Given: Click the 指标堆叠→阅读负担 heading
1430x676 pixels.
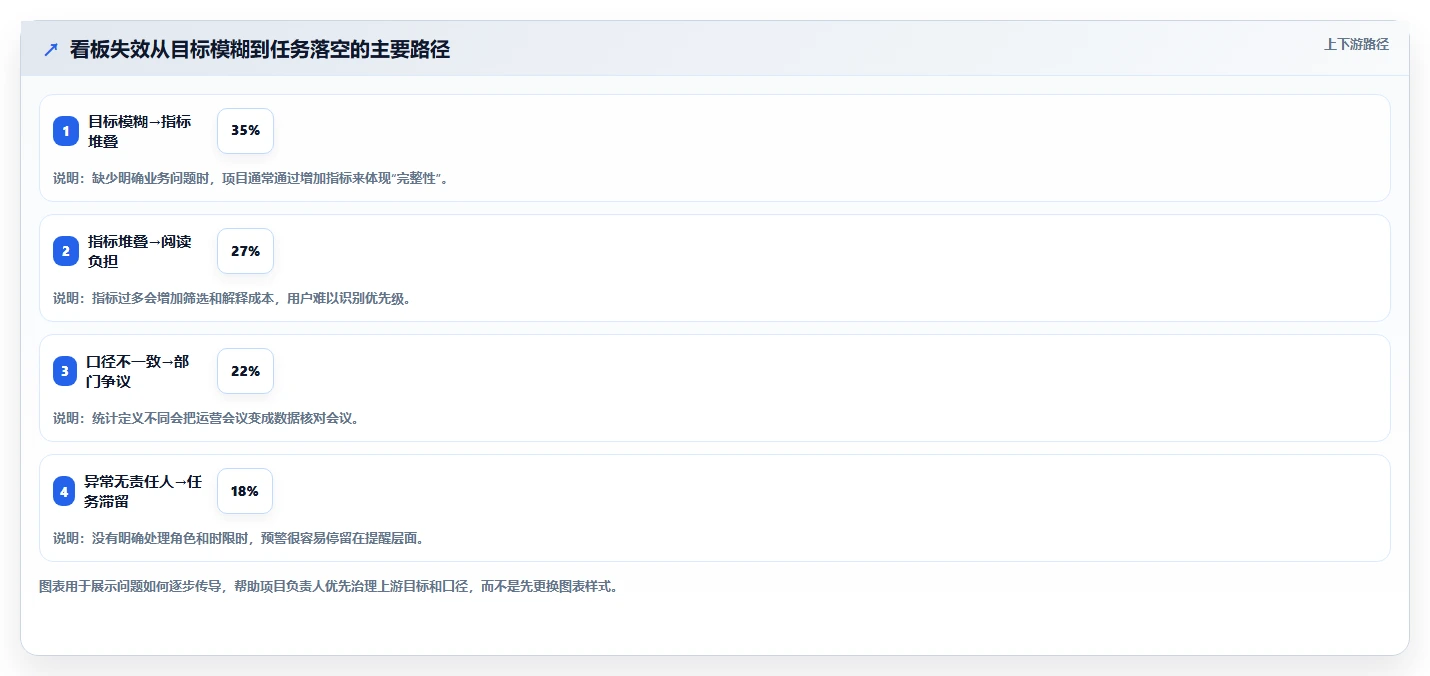Looking at the screenshot, I should tap(139, 251).
